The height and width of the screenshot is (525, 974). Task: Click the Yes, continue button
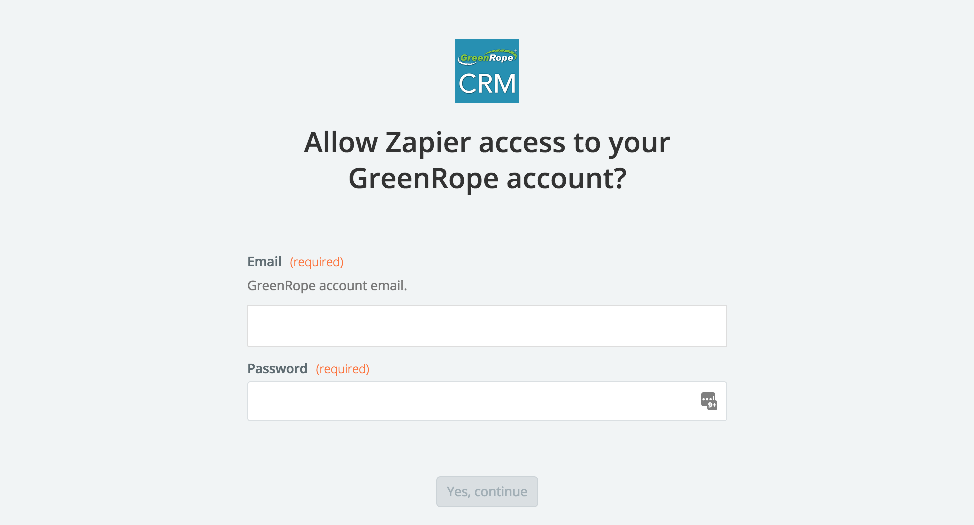click(x=486, y=491)
